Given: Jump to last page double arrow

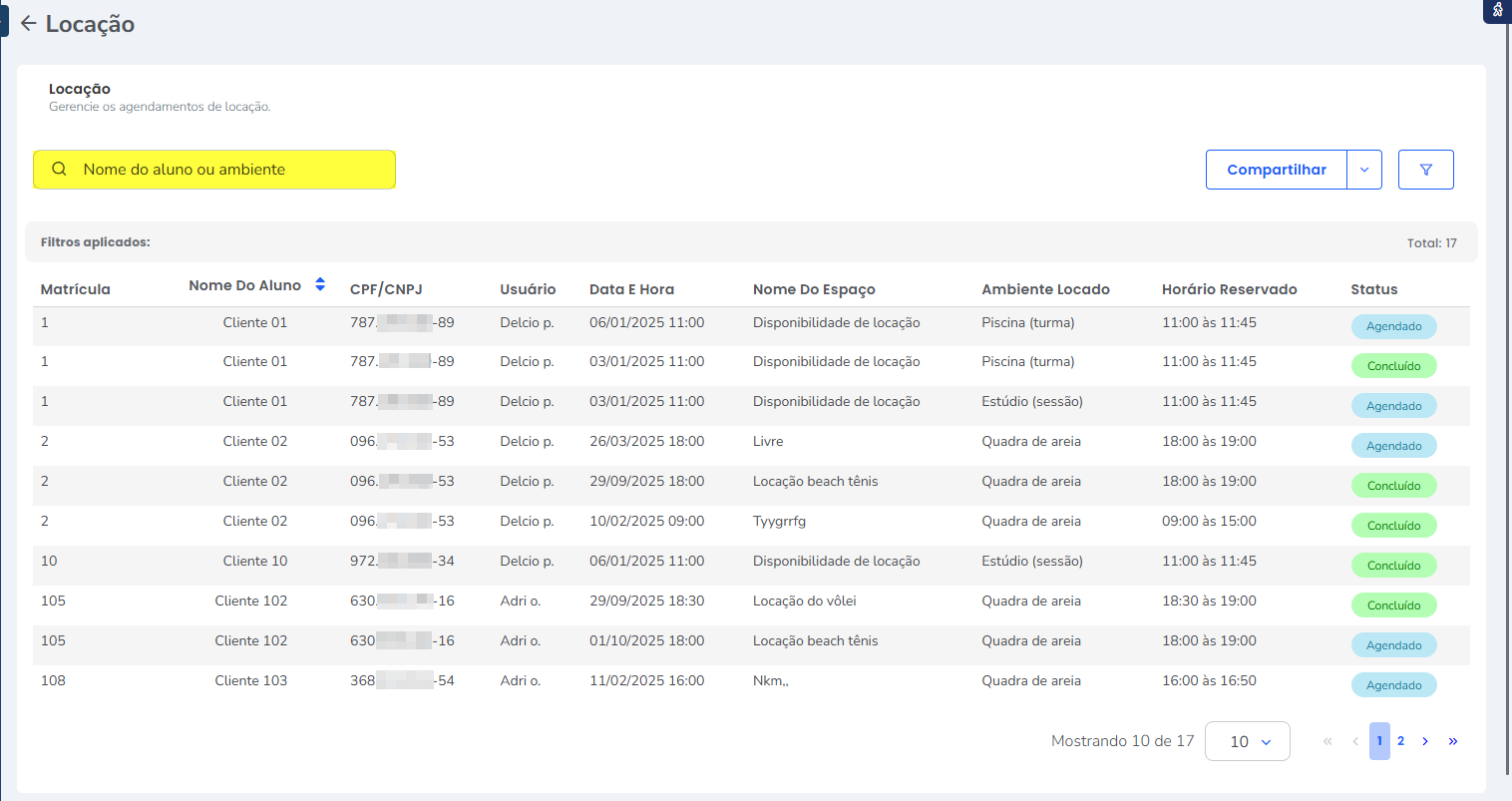Looking at the screenshot, I should 1453,741.
